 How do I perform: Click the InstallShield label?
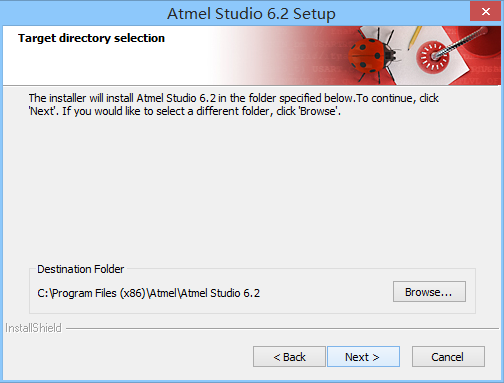coord(33,328)
